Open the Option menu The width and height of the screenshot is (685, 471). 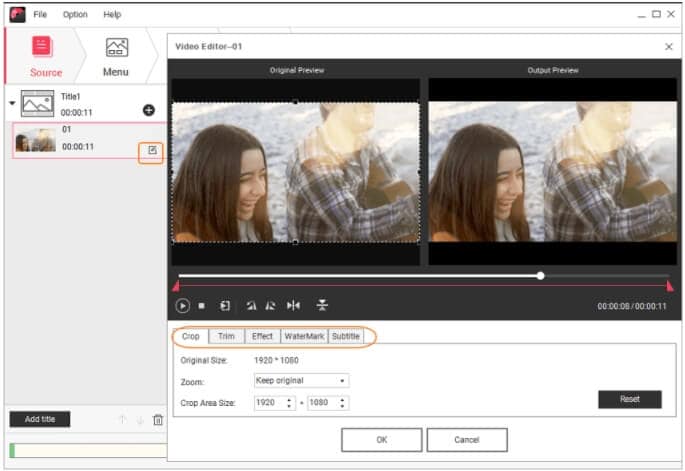pyautogui.click(x=75, y=14)
